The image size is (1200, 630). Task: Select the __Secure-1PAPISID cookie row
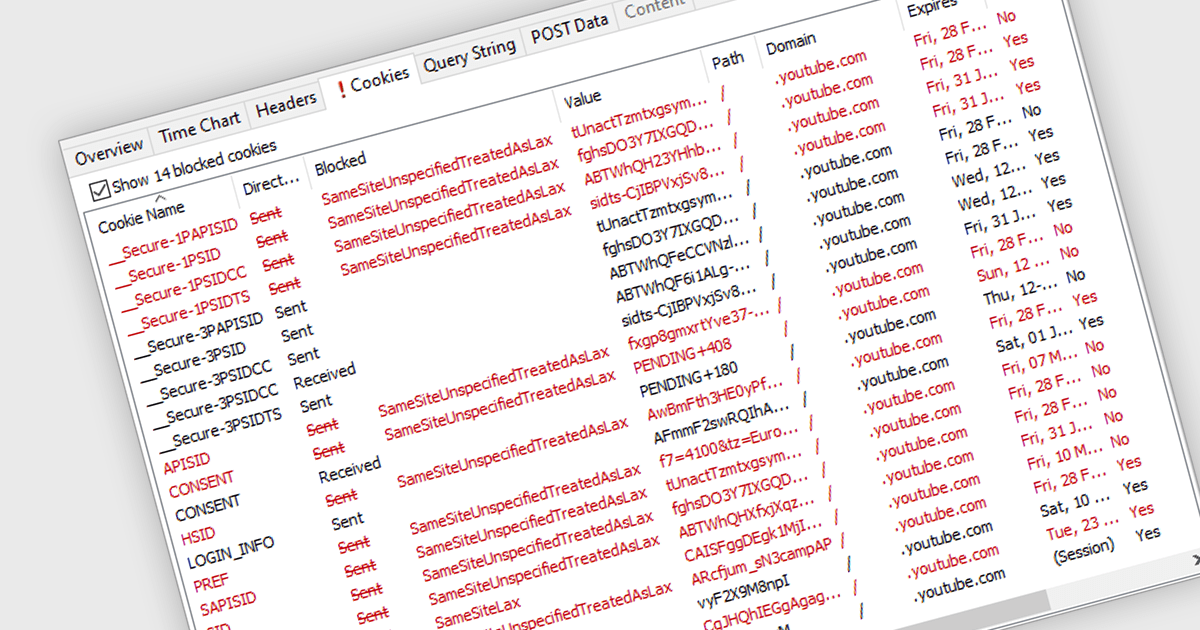click(x=175, y=240)
